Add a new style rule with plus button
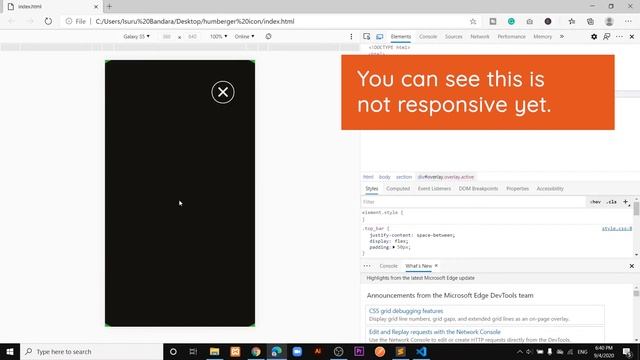Viewport: 640px width, 360px height. 625,202
